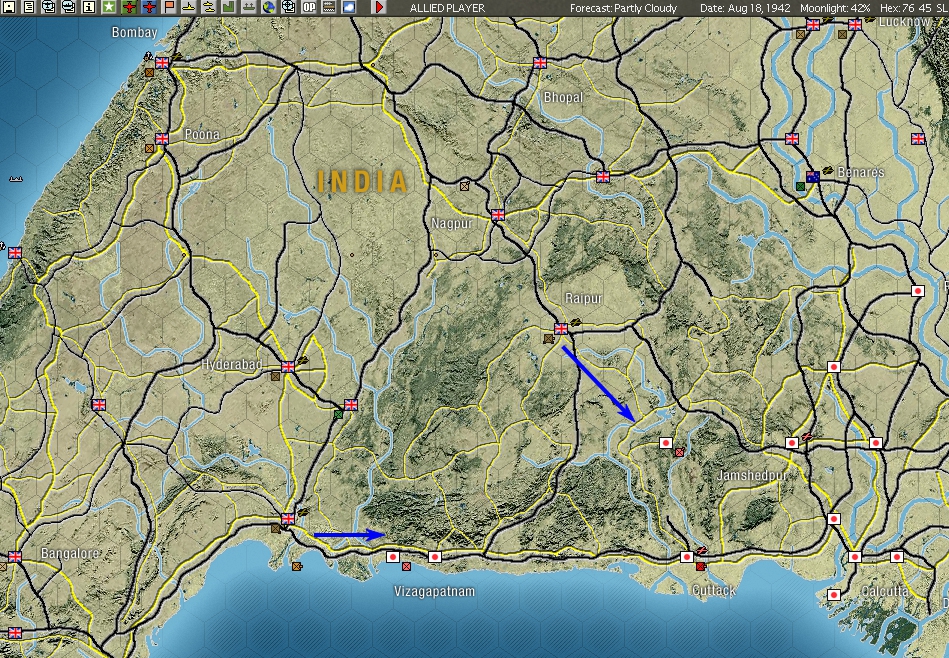Click the orange flag toolbar icon
This screenshot has width=949, height=658.
pos(169,7)
